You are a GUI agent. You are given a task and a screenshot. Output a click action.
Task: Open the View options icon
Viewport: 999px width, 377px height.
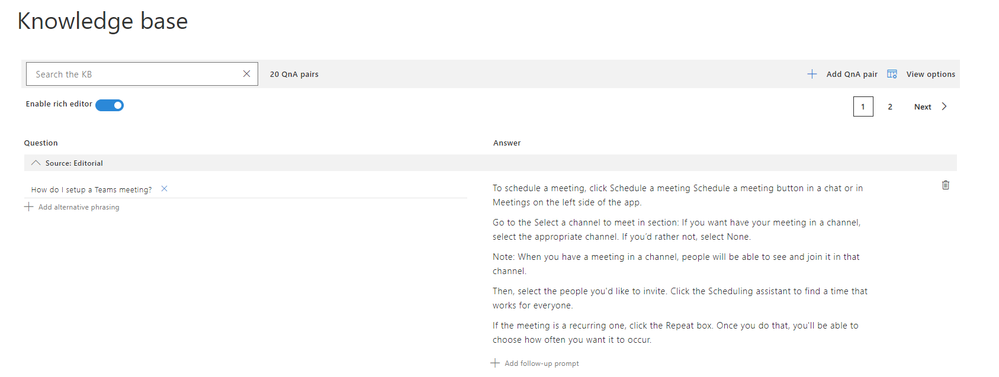pyautogui.click(x=892, y=74)
